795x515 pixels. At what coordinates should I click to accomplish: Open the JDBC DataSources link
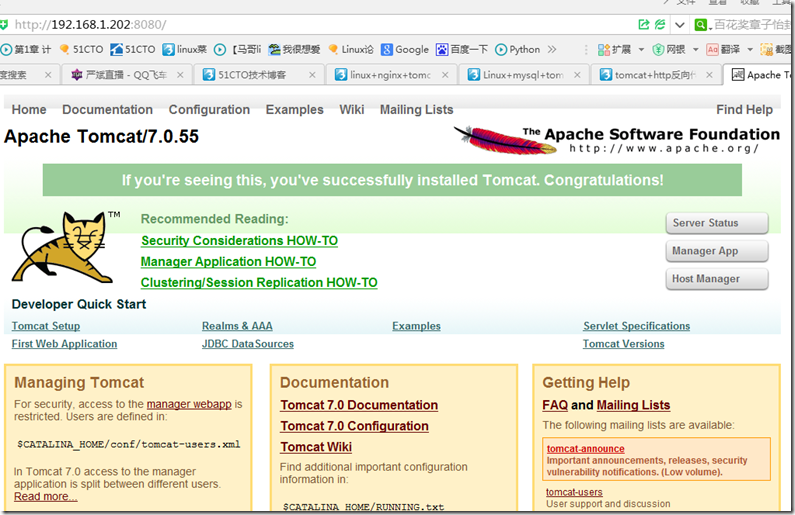coord(248,344)
